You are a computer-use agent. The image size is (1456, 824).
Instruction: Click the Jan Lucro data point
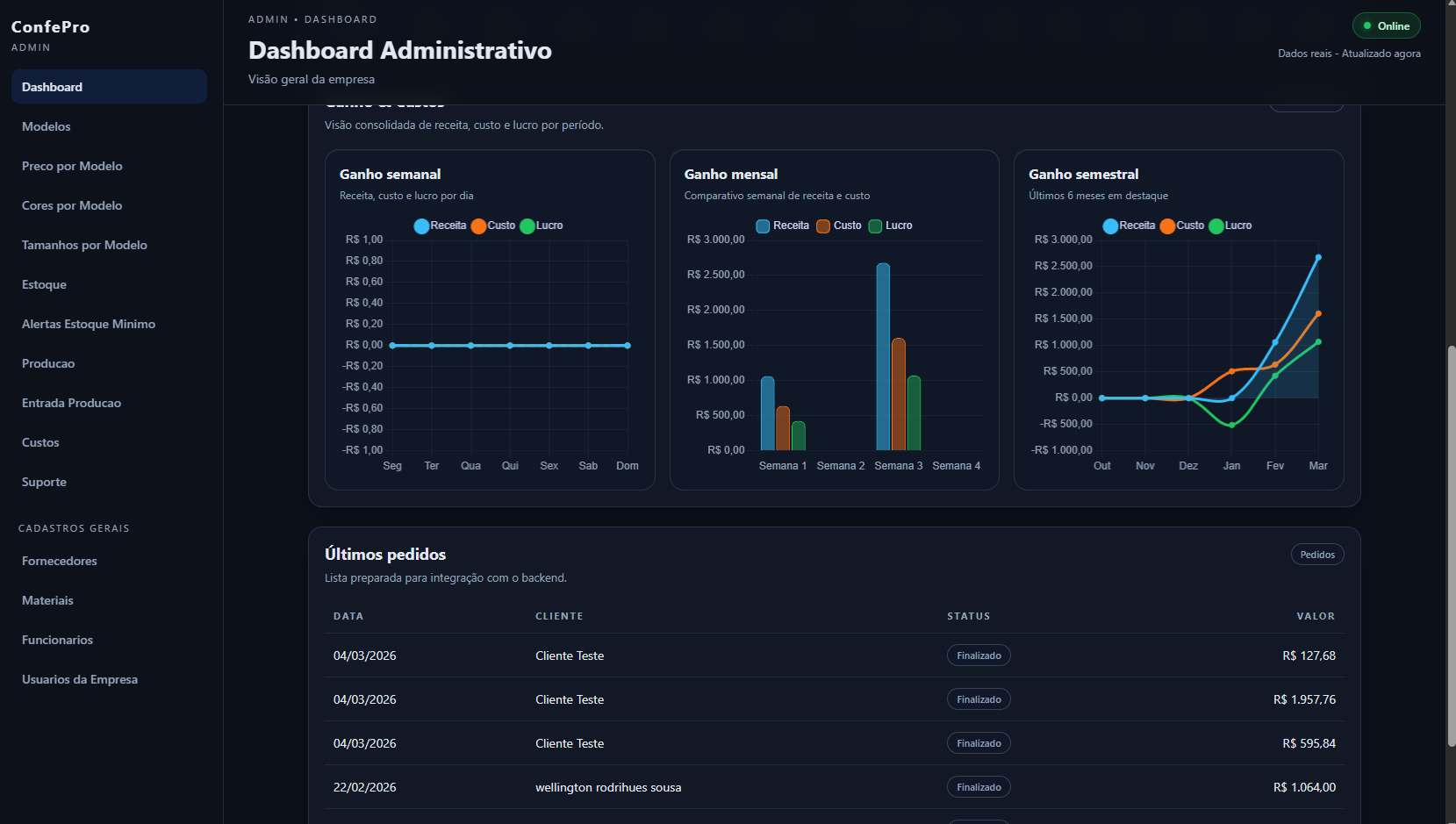coord(1232,425)
